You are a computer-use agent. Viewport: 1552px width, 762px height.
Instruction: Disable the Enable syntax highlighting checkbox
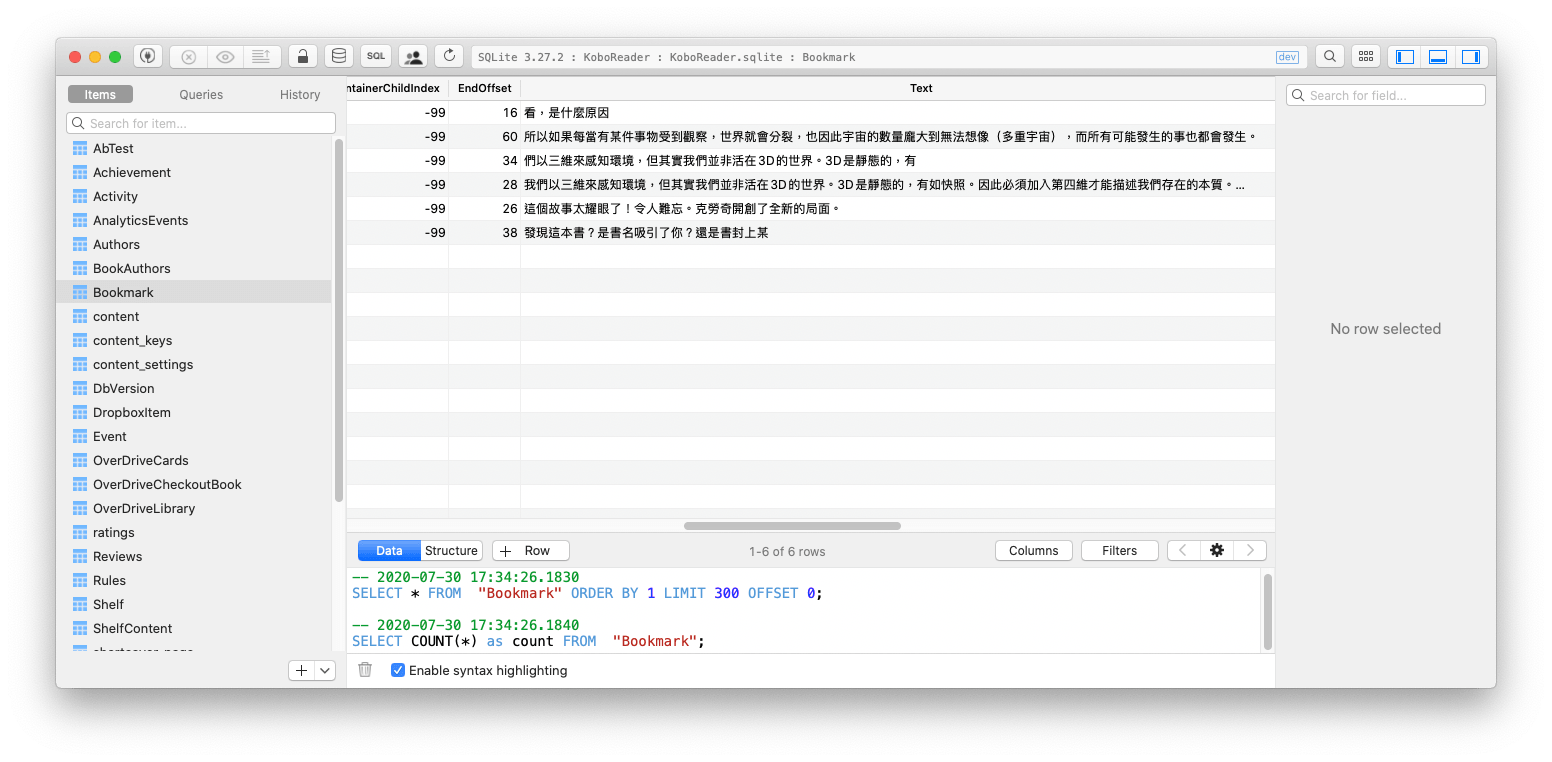[398, 670]
